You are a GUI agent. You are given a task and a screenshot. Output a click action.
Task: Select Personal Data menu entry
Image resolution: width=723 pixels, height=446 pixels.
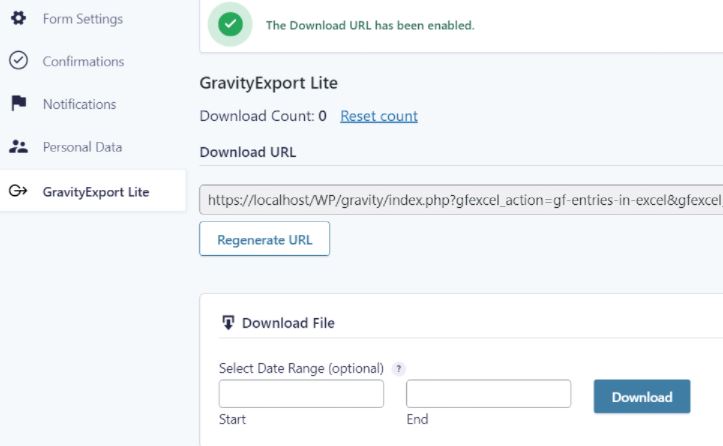pyautogui.click(x=82, y=147)
